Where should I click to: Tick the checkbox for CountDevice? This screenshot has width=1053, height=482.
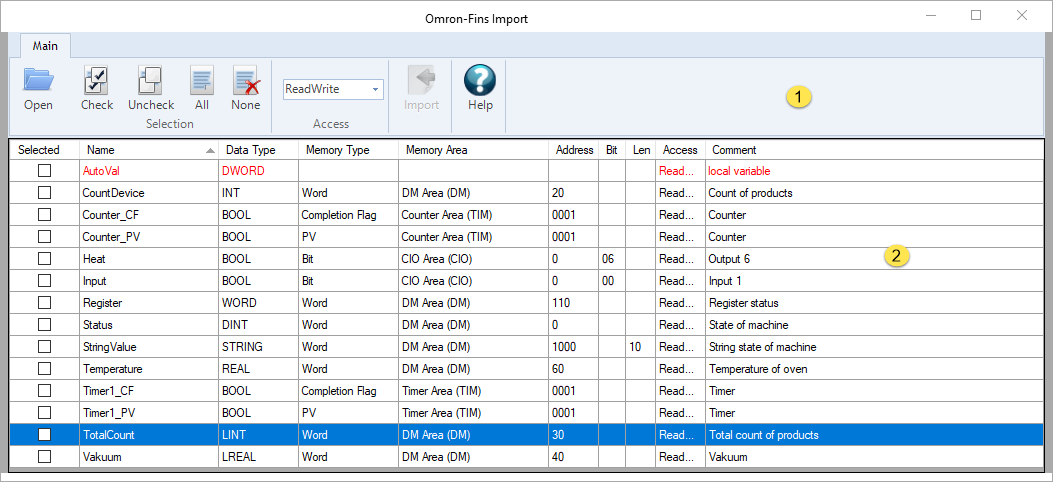pos(44,193)
